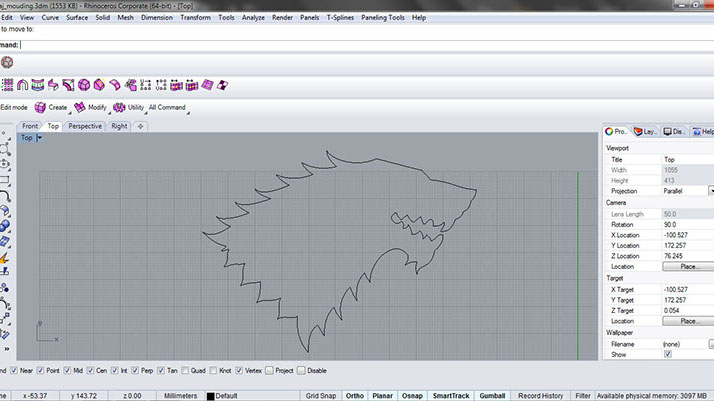Viewport: 714px width, 401px height.
Task: Open the T-Splines menu
Action: click(x=340, y=17)
